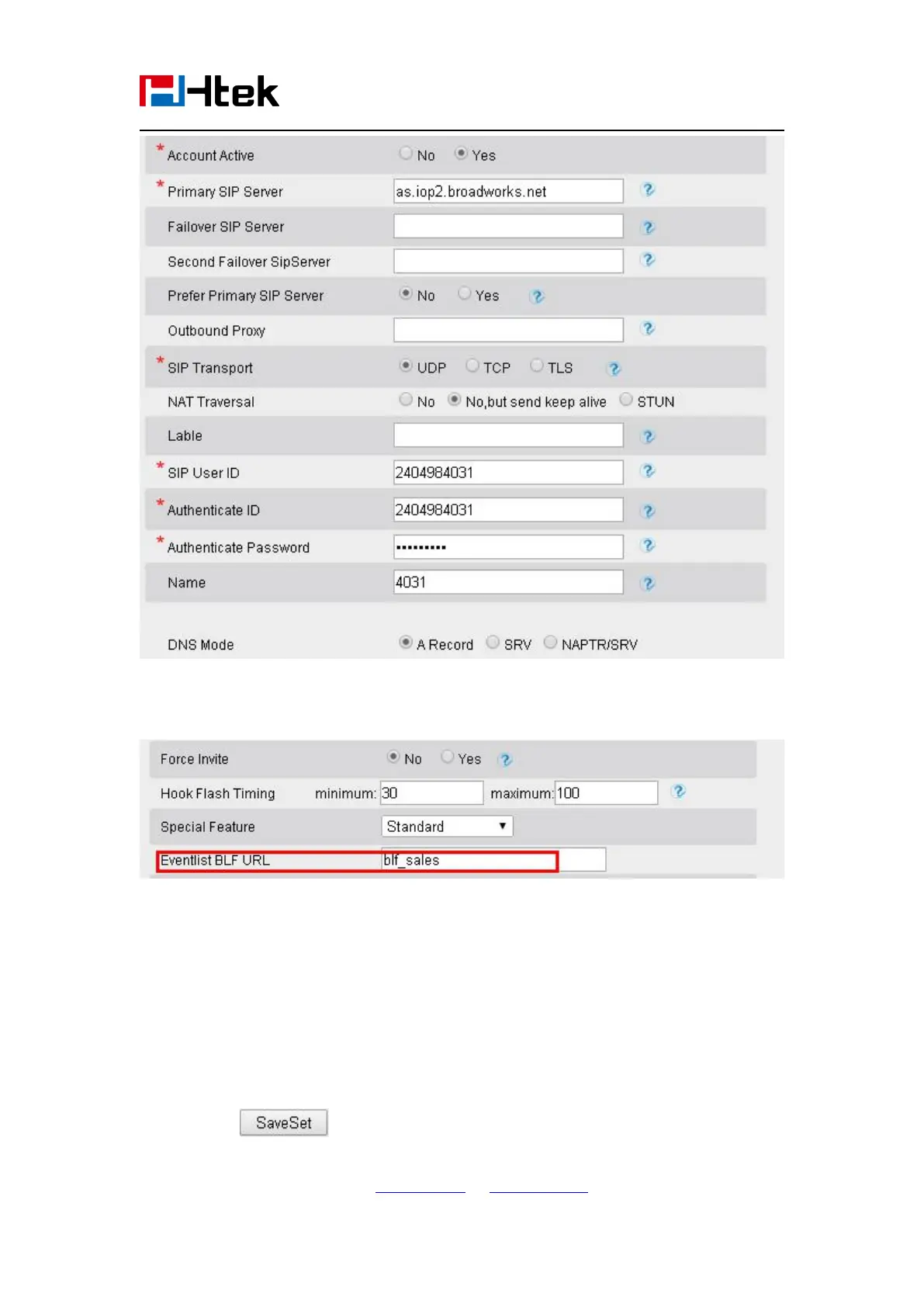Select STUN for NAT Traversal
The image size is (924, 1307).
[x=626, y=400]
